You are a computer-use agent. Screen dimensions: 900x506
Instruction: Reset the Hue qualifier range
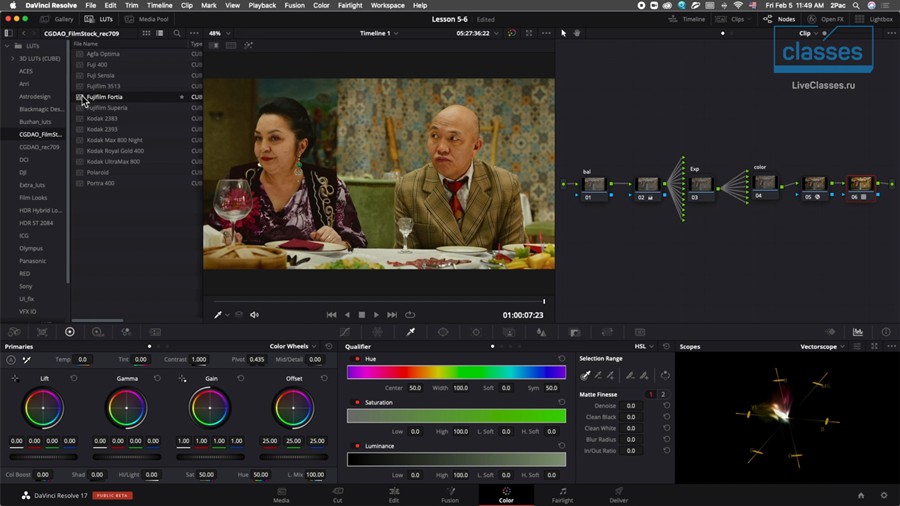[x=561, y=359]
